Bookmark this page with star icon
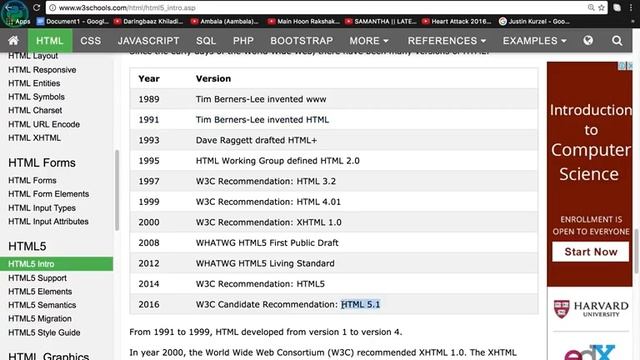Image resolution: width=640 pixels, height=360 pixels. (601, 8)
